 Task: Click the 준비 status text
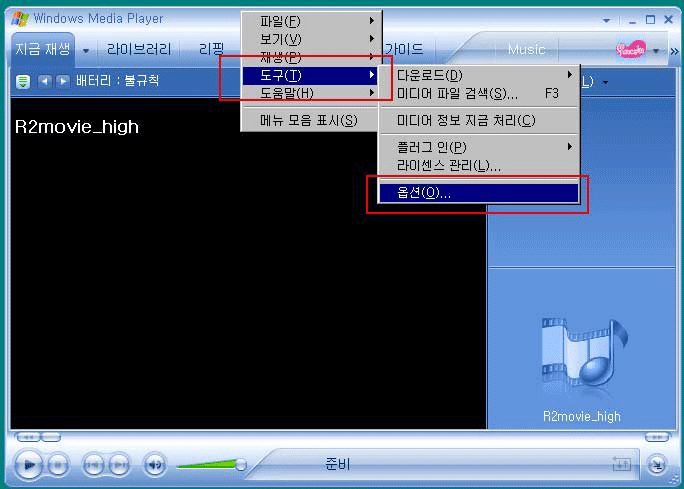(338, 464)
